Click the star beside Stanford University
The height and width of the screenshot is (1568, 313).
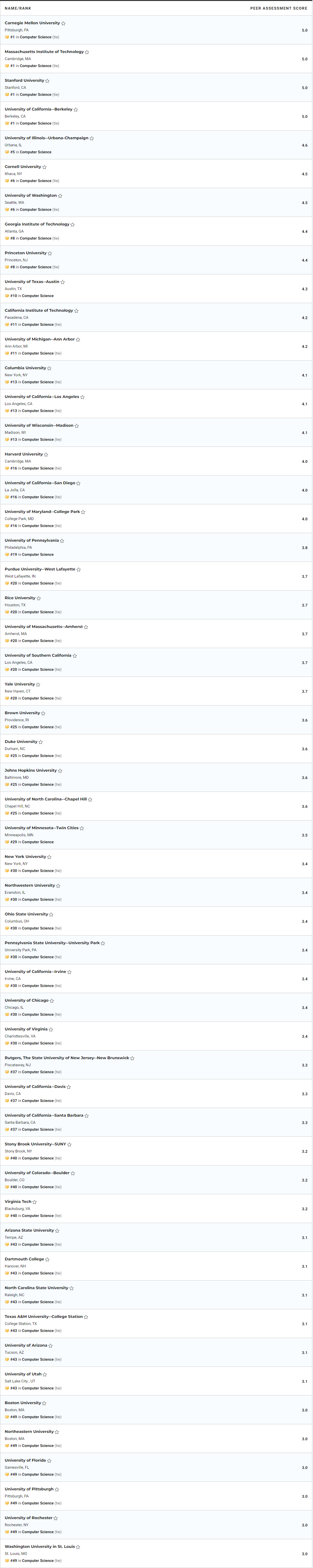(x=48, y=80)
